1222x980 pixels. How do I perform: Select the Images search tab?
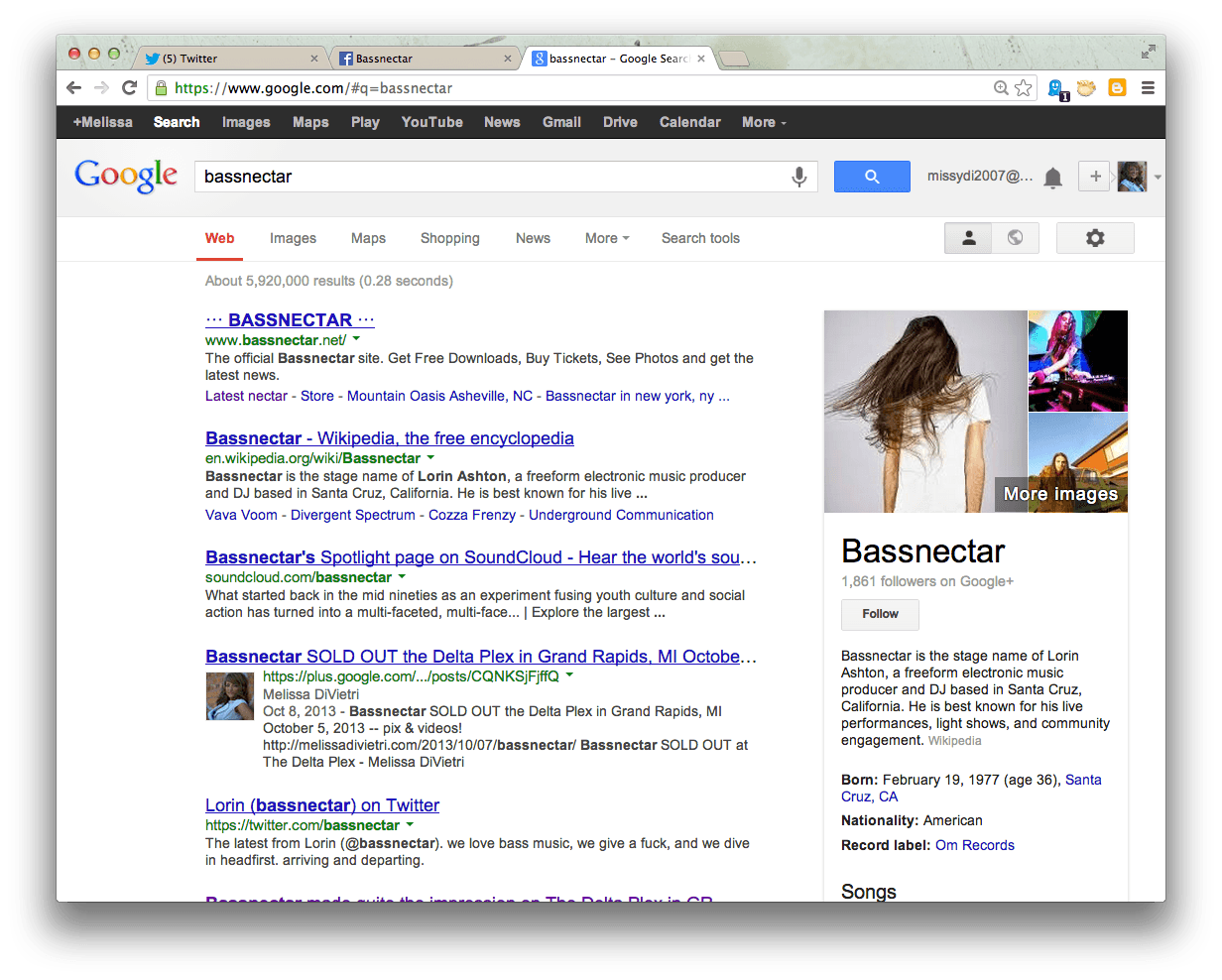[x=293, y=238]
